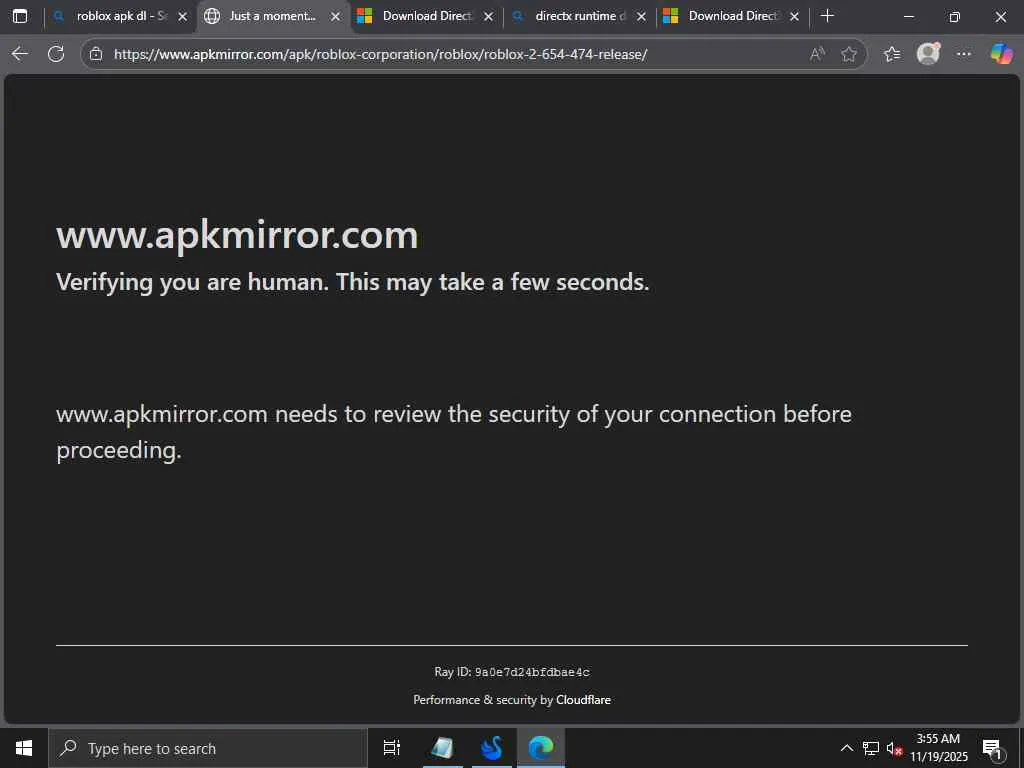Close the 'roblox apk dl' tab
Image resolution: width=1024 pixels, height=768 pixels.
click(183, 17)
